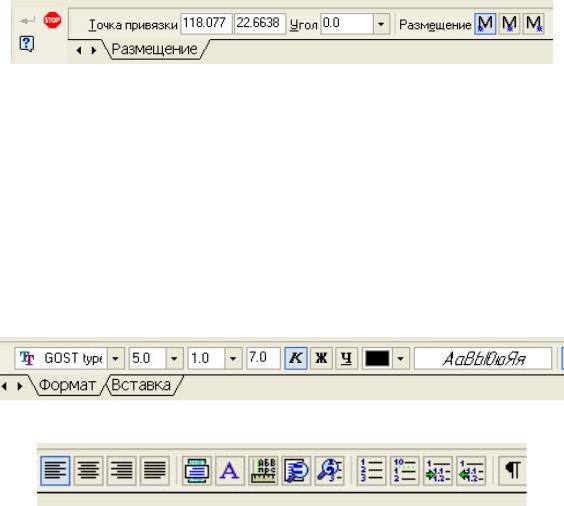Click the 10-1-2 numbering list icon
The height and width of the screenshot is (506, 564).
click(x=404, y=470)
